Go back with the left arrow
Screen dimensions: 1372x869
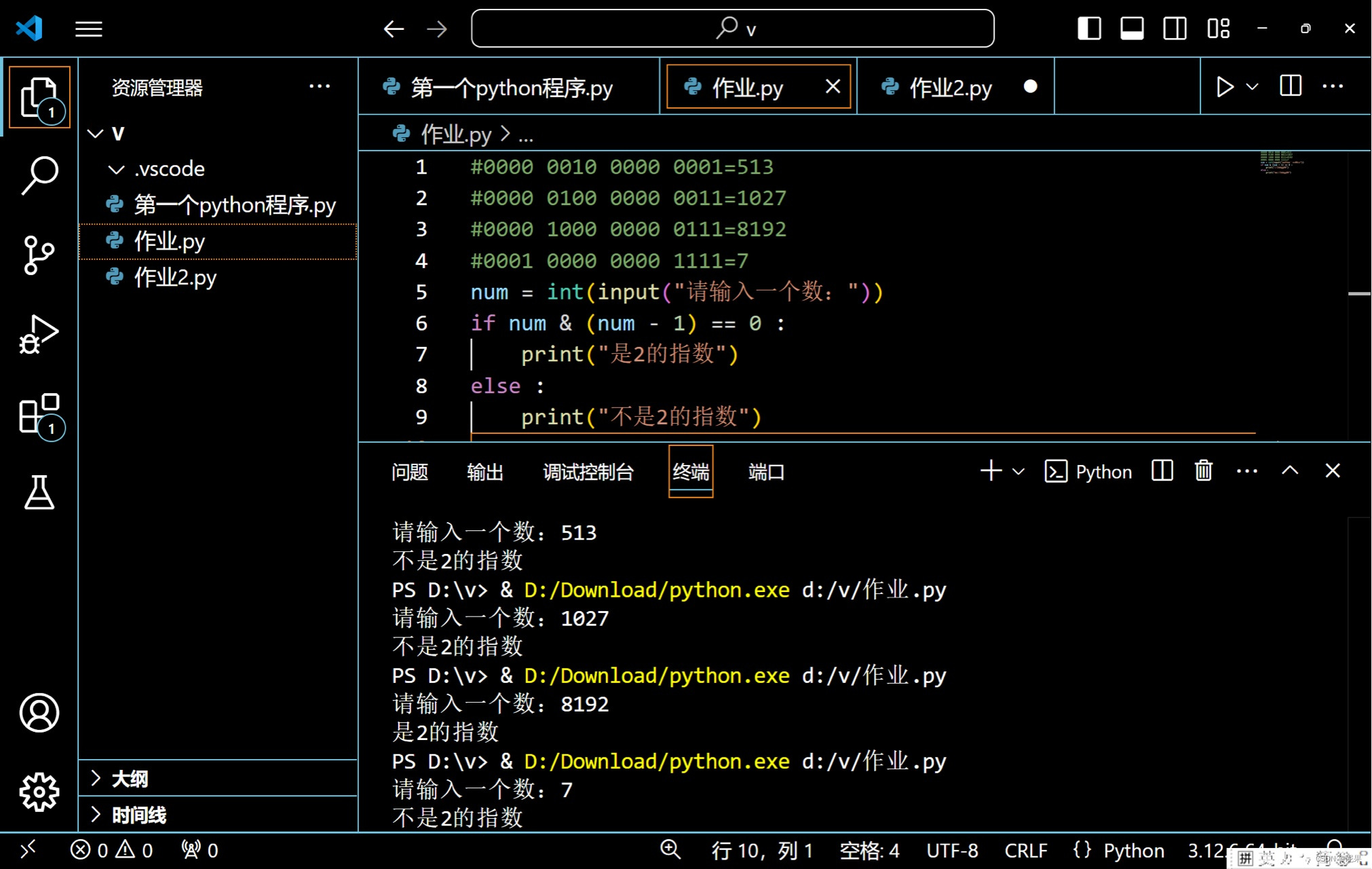click(x=394, y=29)
